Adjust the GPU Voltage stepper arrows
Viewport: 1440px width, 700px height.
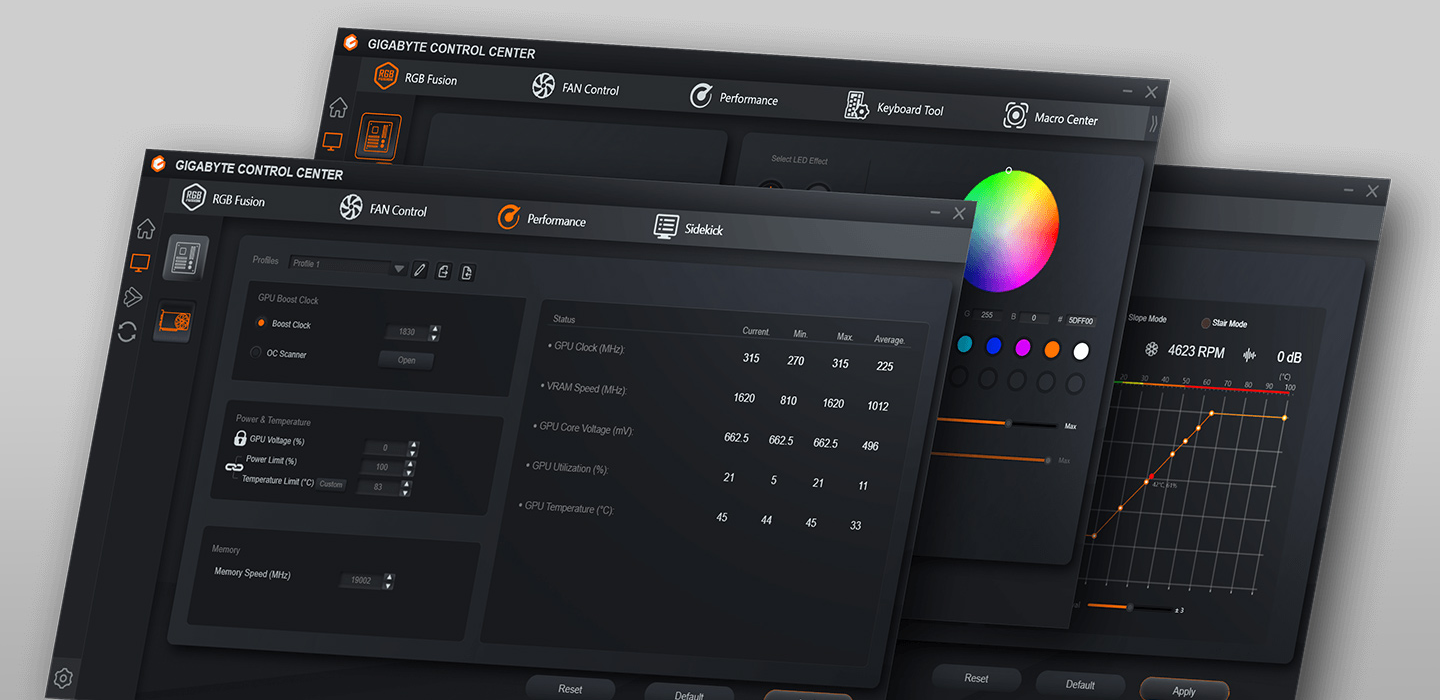pyautogui.click(x=413, y=448)
